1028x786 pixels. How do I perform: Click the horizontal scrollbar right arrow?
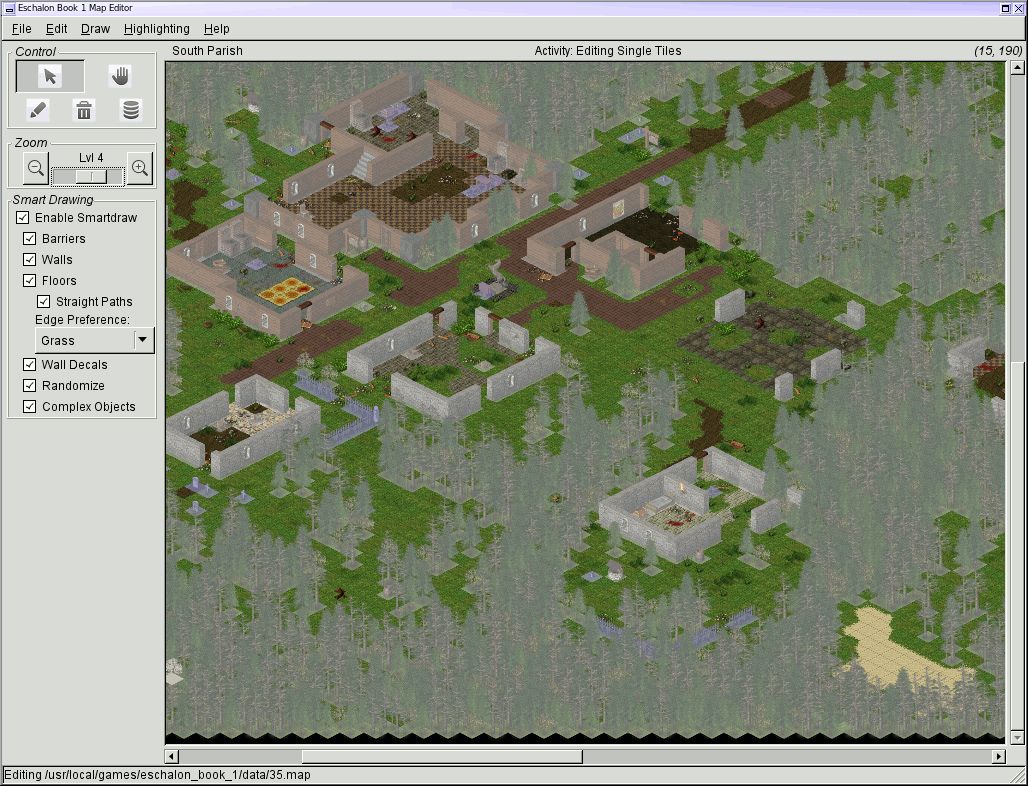coord(997,756)
